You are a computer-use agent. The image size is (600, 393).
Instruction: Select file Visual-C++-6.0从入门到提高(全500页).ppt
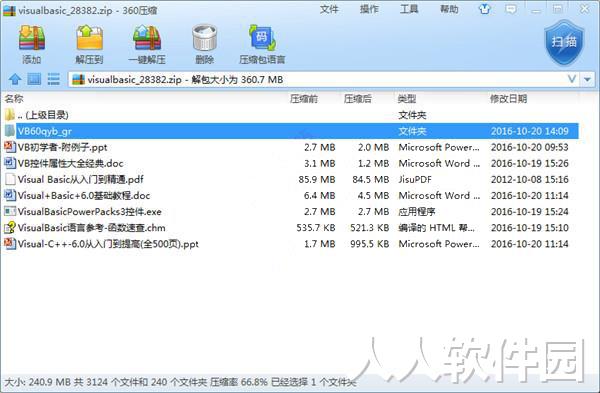pos(108,244)
